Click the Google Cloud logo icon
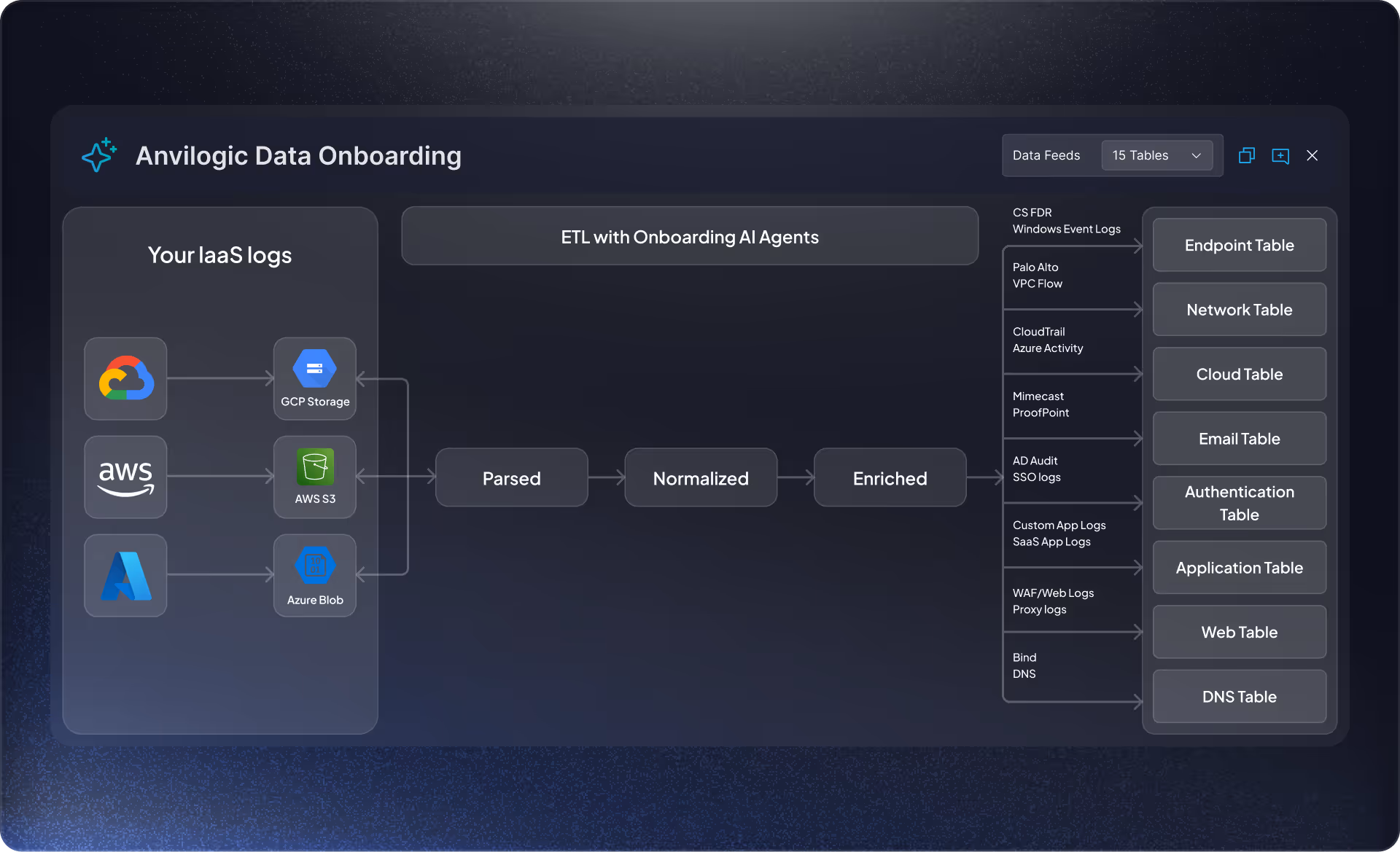 [125, 378]
